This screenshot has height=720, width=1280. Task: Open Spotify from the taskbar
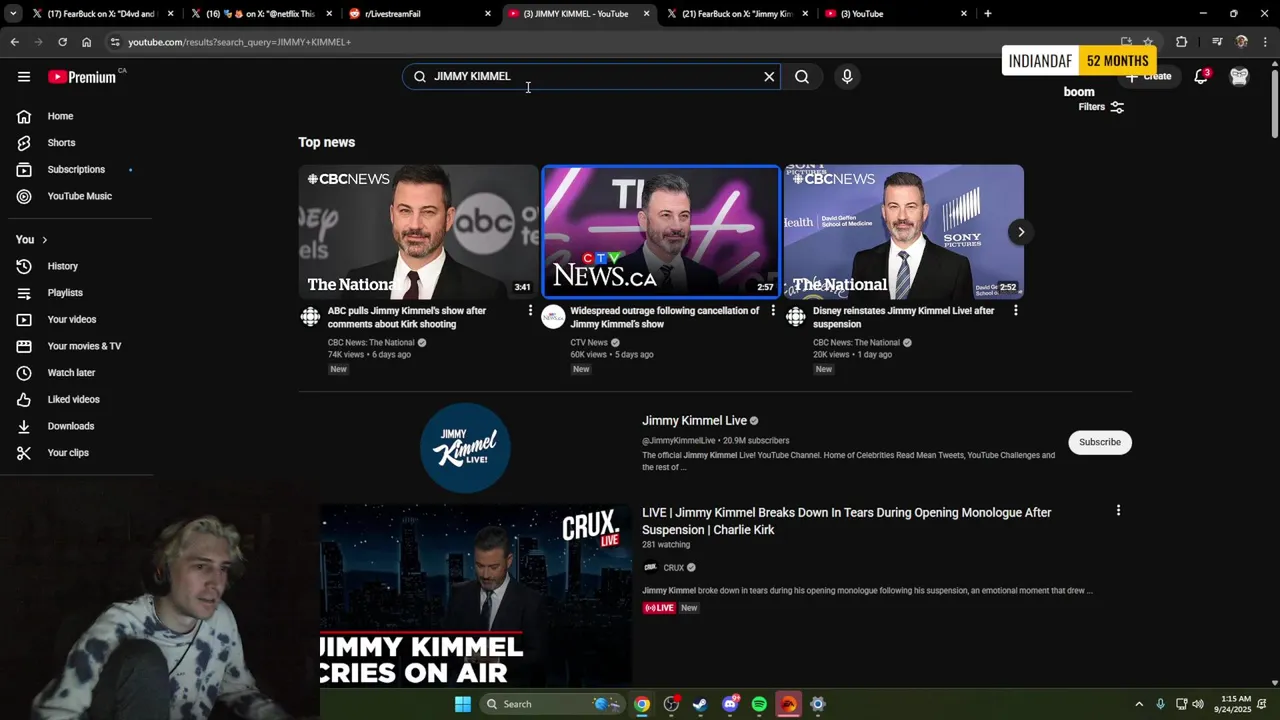pos(759,704)
